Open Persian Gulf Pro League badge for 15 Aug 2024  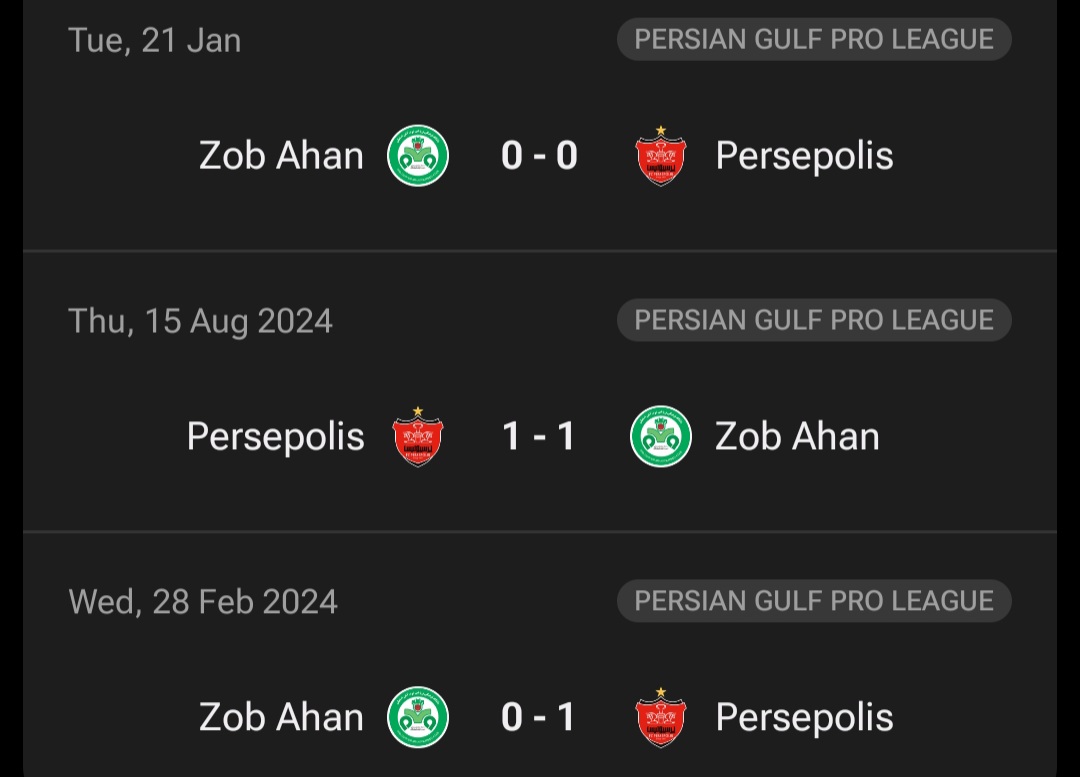tap(814, 320)
